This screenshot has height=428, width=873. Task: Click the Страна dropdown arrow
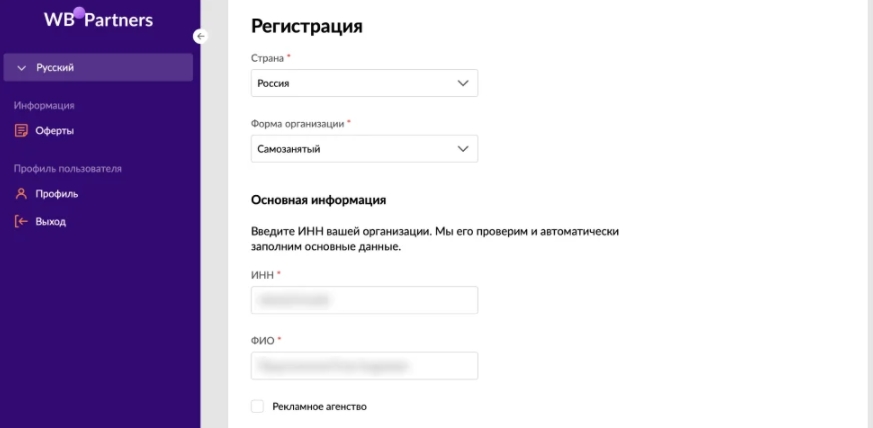click(x=463, y=83)
